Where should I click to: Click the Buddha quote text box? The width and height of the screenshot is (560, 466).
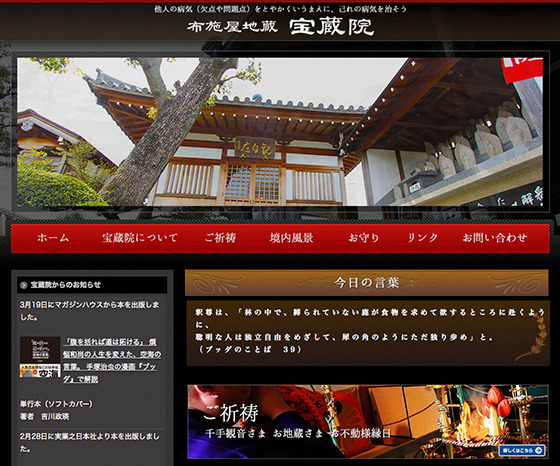pyautogui.click(x=368, y=333)
